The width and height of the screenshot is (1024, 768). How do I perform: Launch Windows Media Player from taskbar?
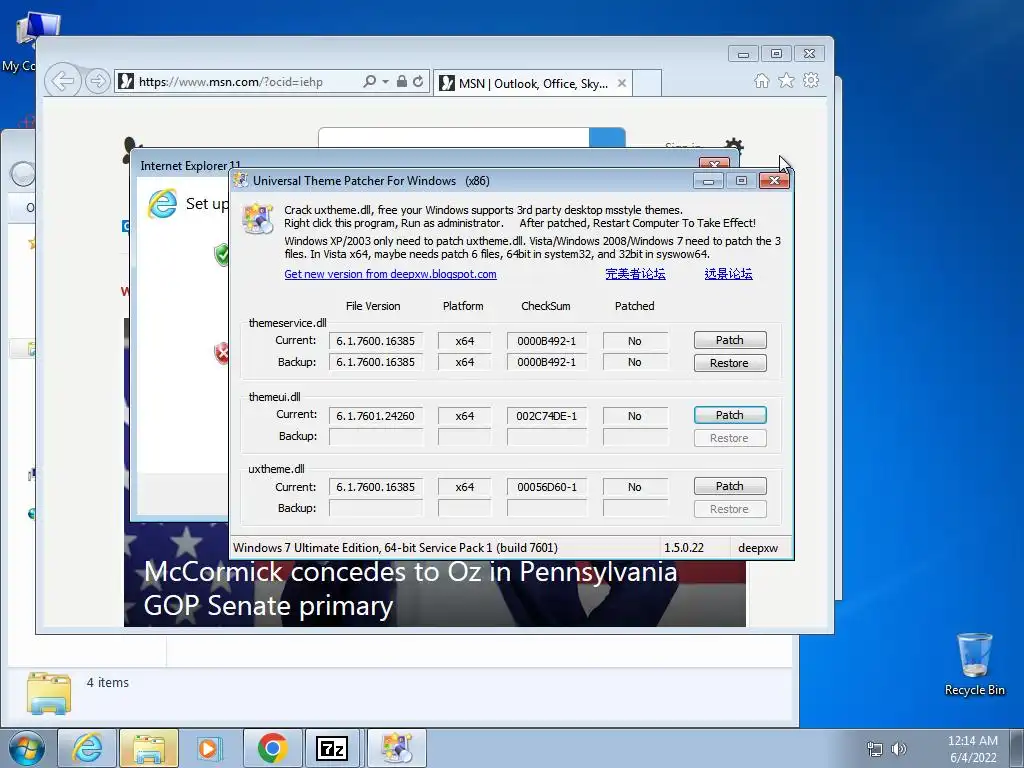pos(210,748)
